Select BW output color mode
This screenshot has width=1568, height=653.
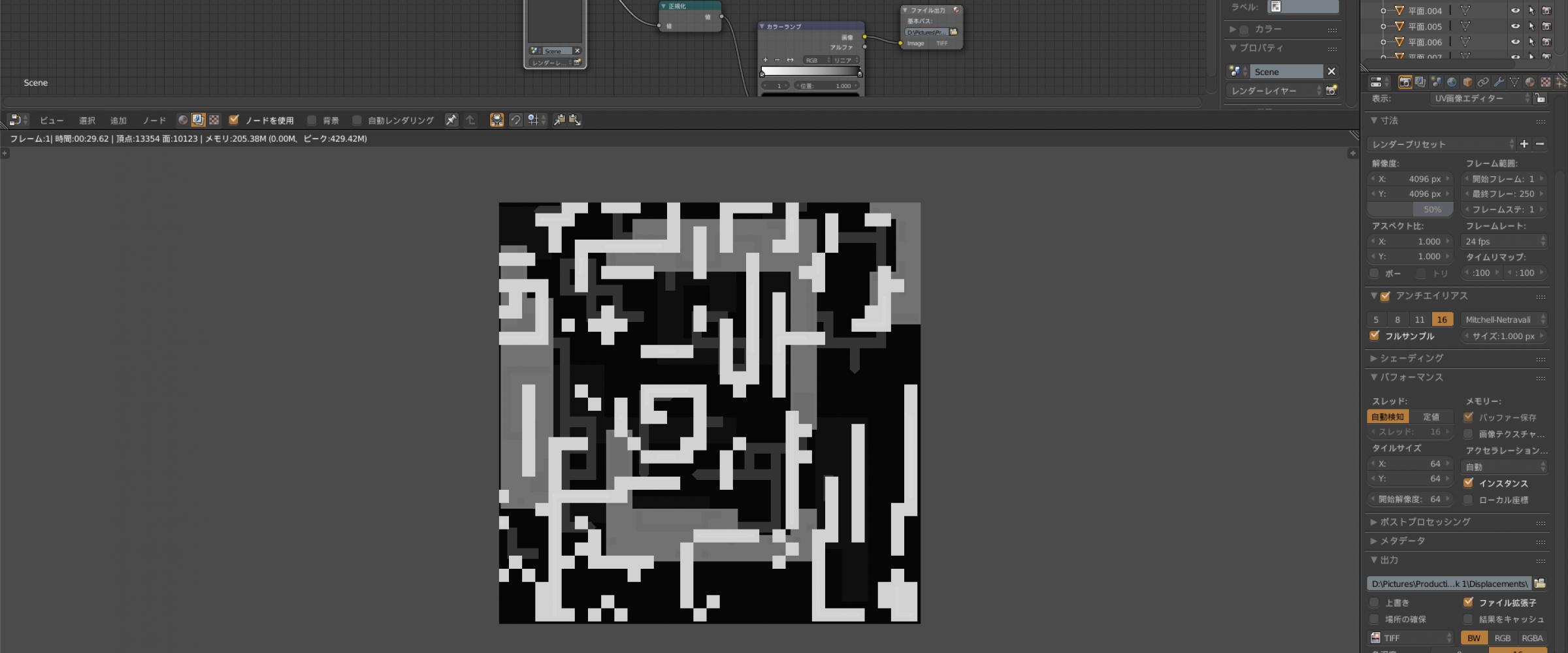[1475, 638]
